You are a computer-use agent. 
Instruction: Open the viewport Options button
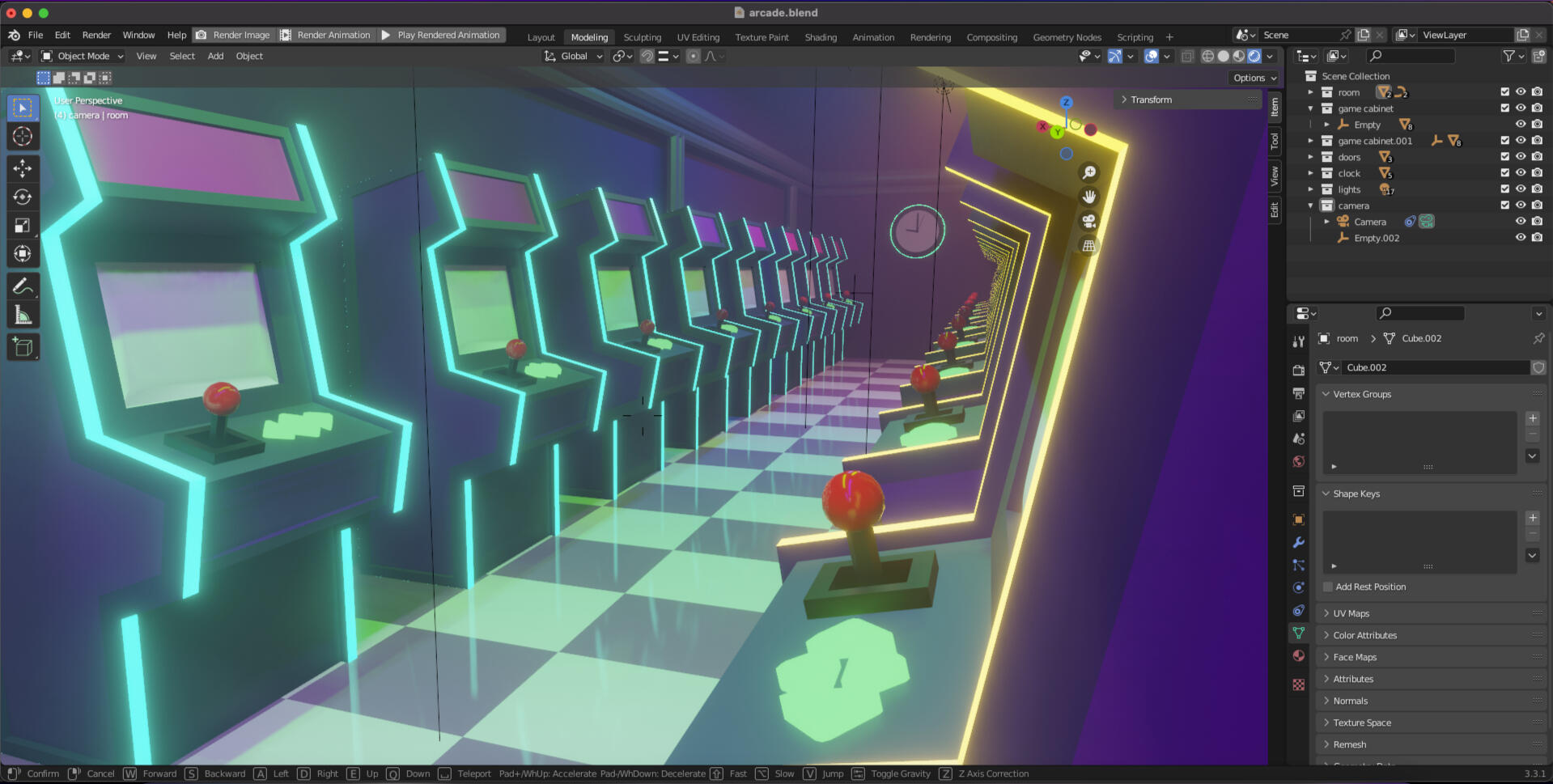(x=1254, y=78)
